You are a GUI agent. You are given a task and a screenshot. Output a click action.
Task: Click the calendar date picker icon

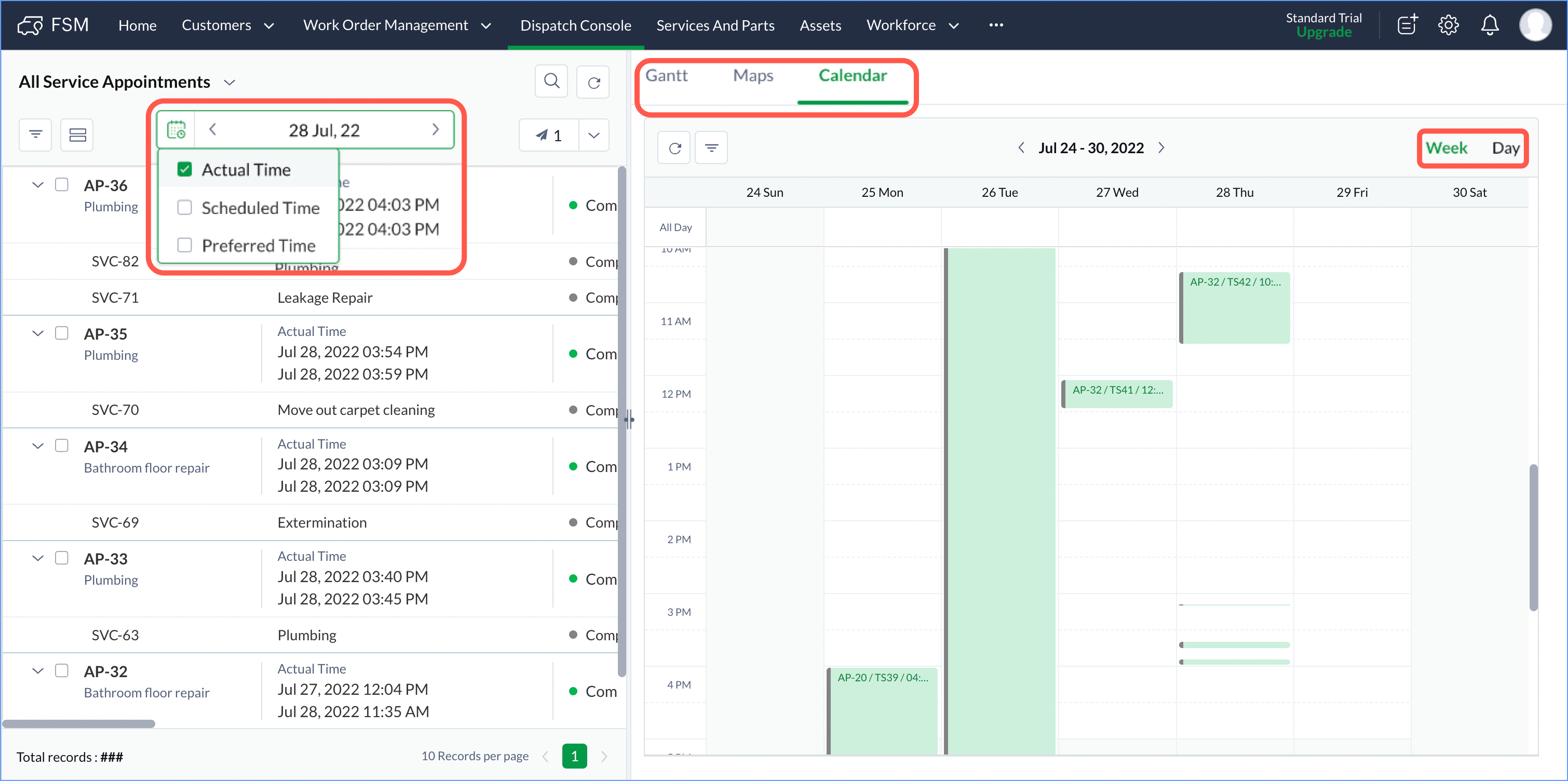pos(176,130)
